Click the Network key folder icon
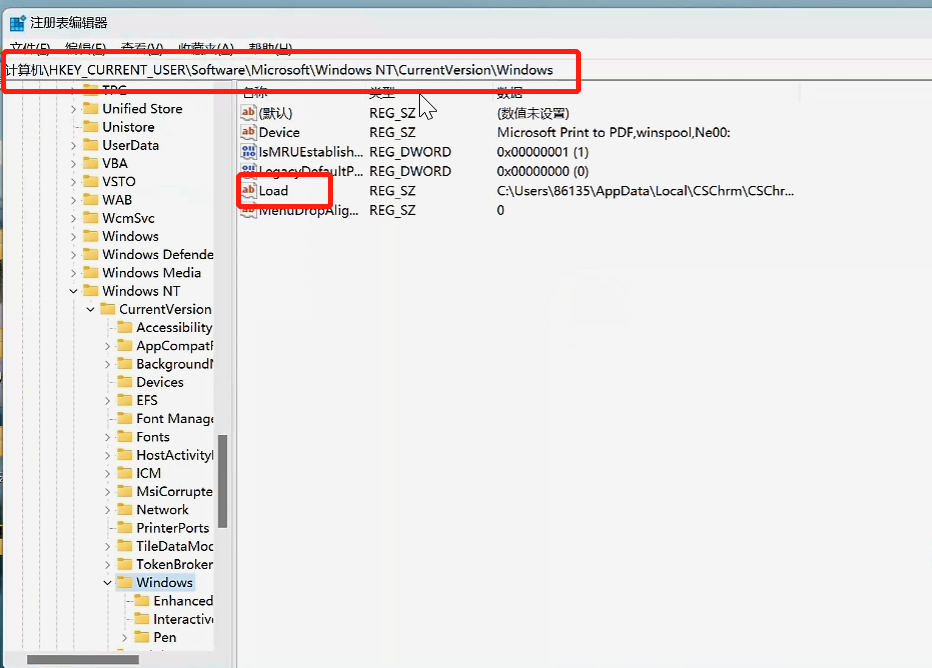The height and width of the screenshot is (668, 932). 124,509
